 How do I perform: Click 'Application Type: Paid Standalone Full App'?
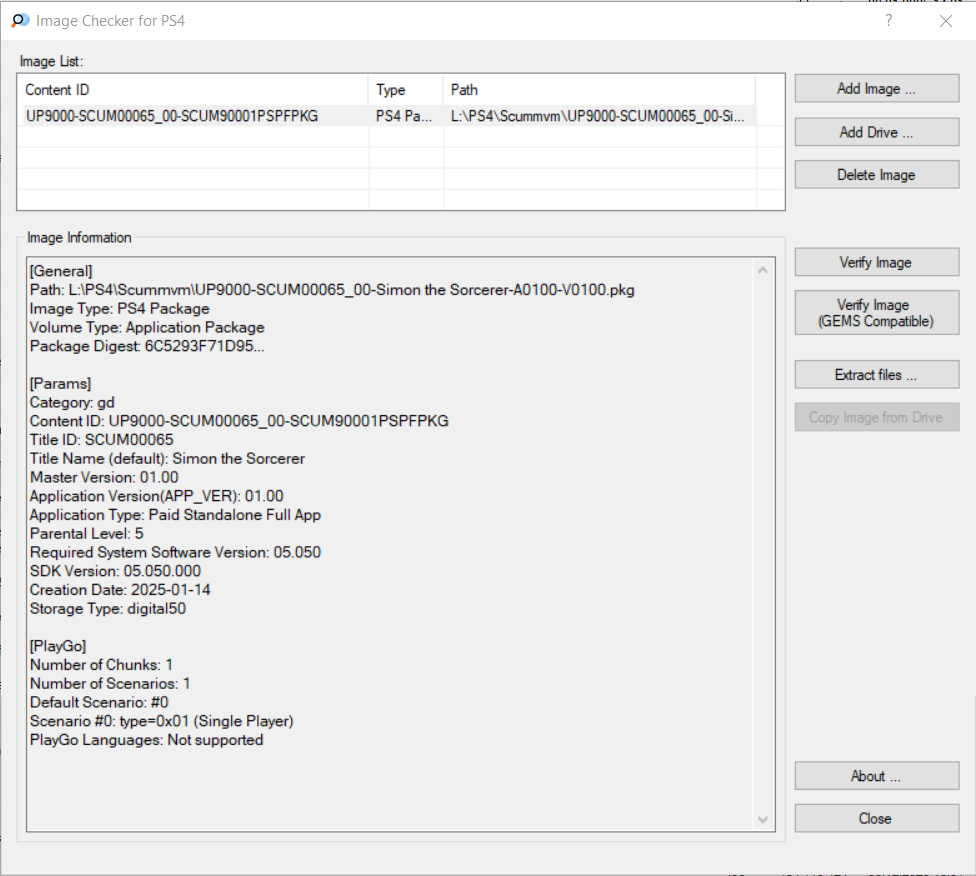click(176, 514)
